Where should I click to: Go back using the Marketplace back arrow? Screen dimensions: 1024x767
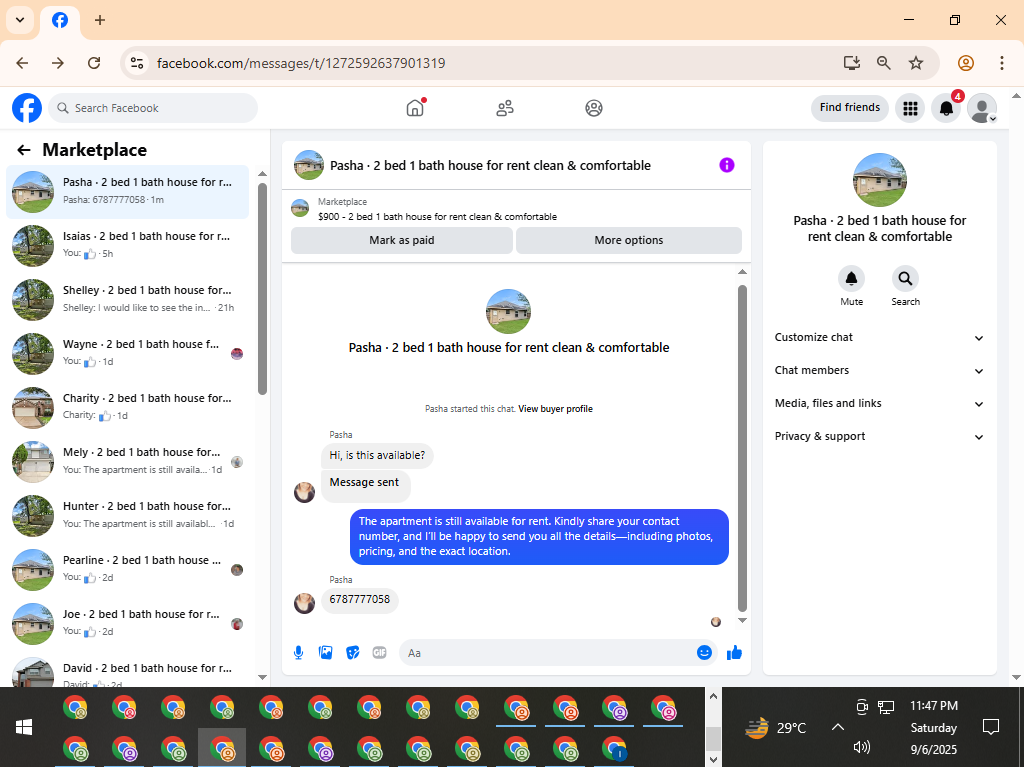(x=24, y=150)
